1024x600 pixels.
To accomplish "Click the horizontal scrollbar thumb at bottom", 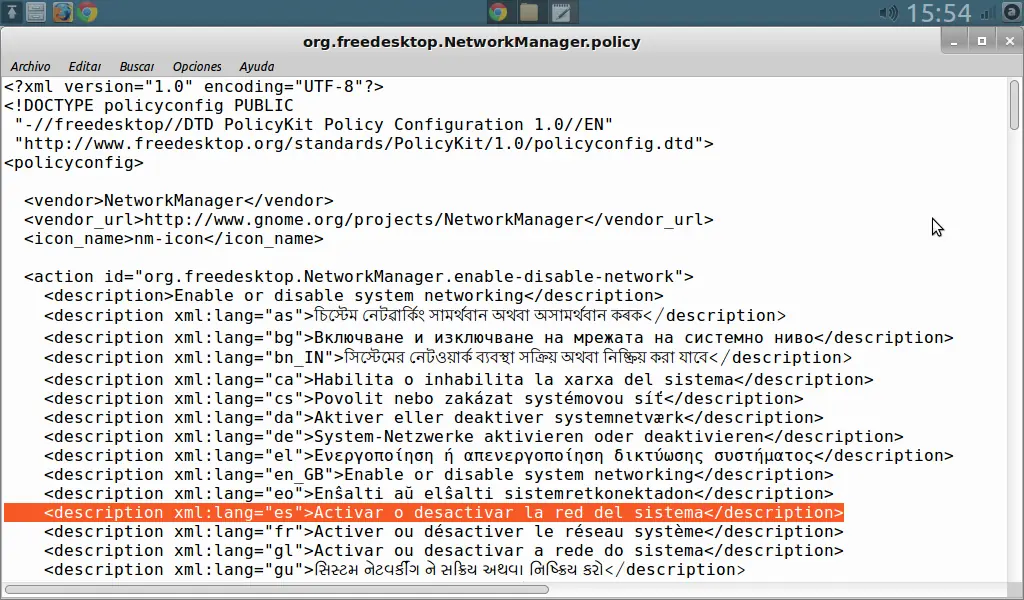I will [277, 590].
